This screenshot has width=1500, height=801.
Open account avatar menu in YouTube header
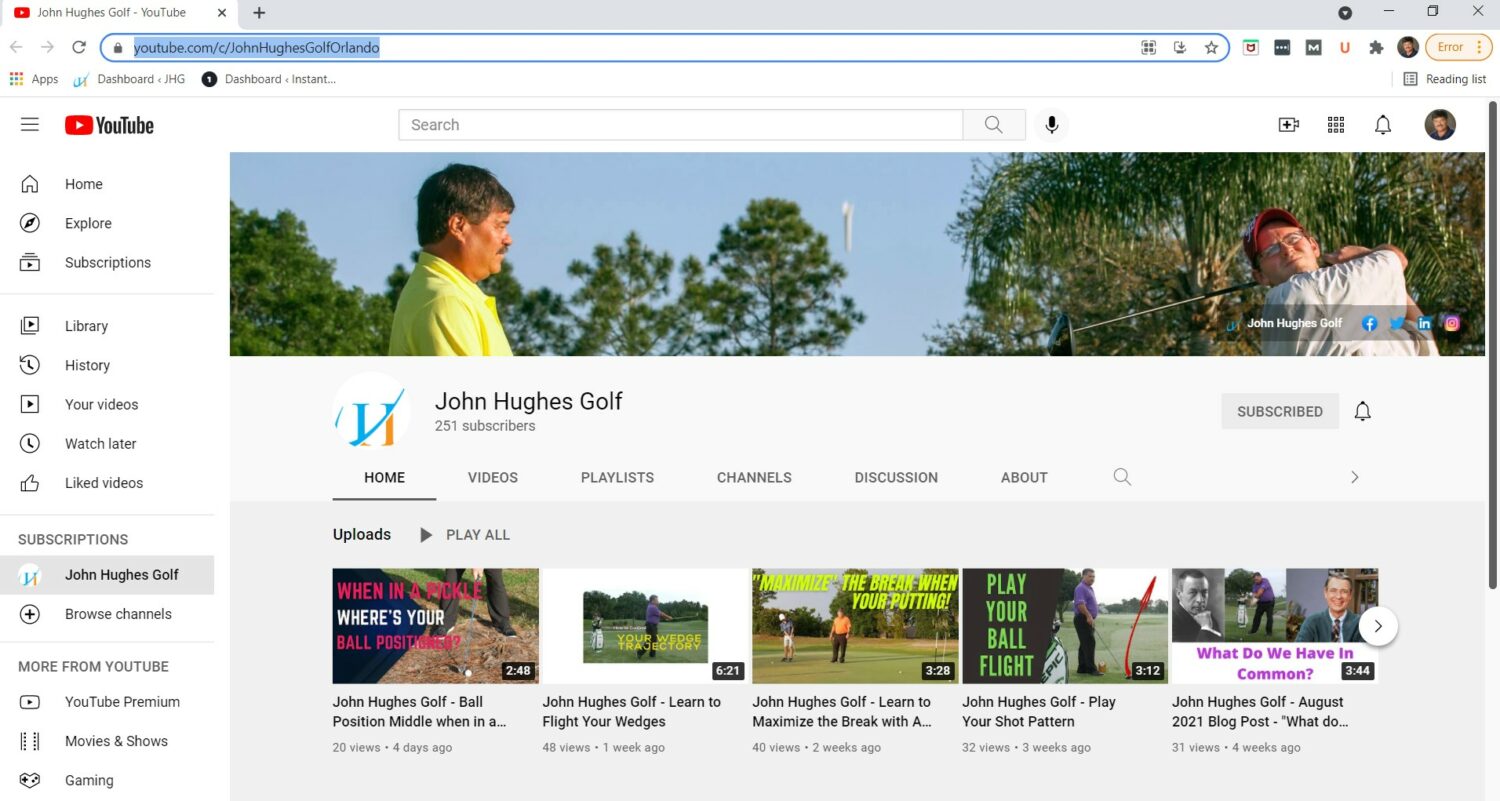tap(1439, 125)
